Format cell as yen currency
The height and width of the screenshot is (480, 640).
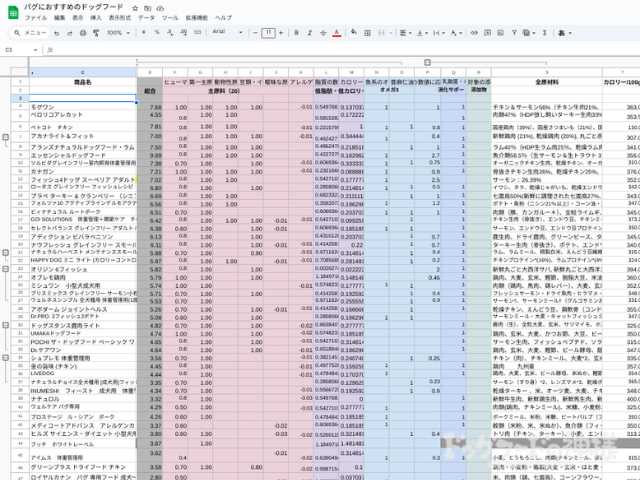coord(144,32)
